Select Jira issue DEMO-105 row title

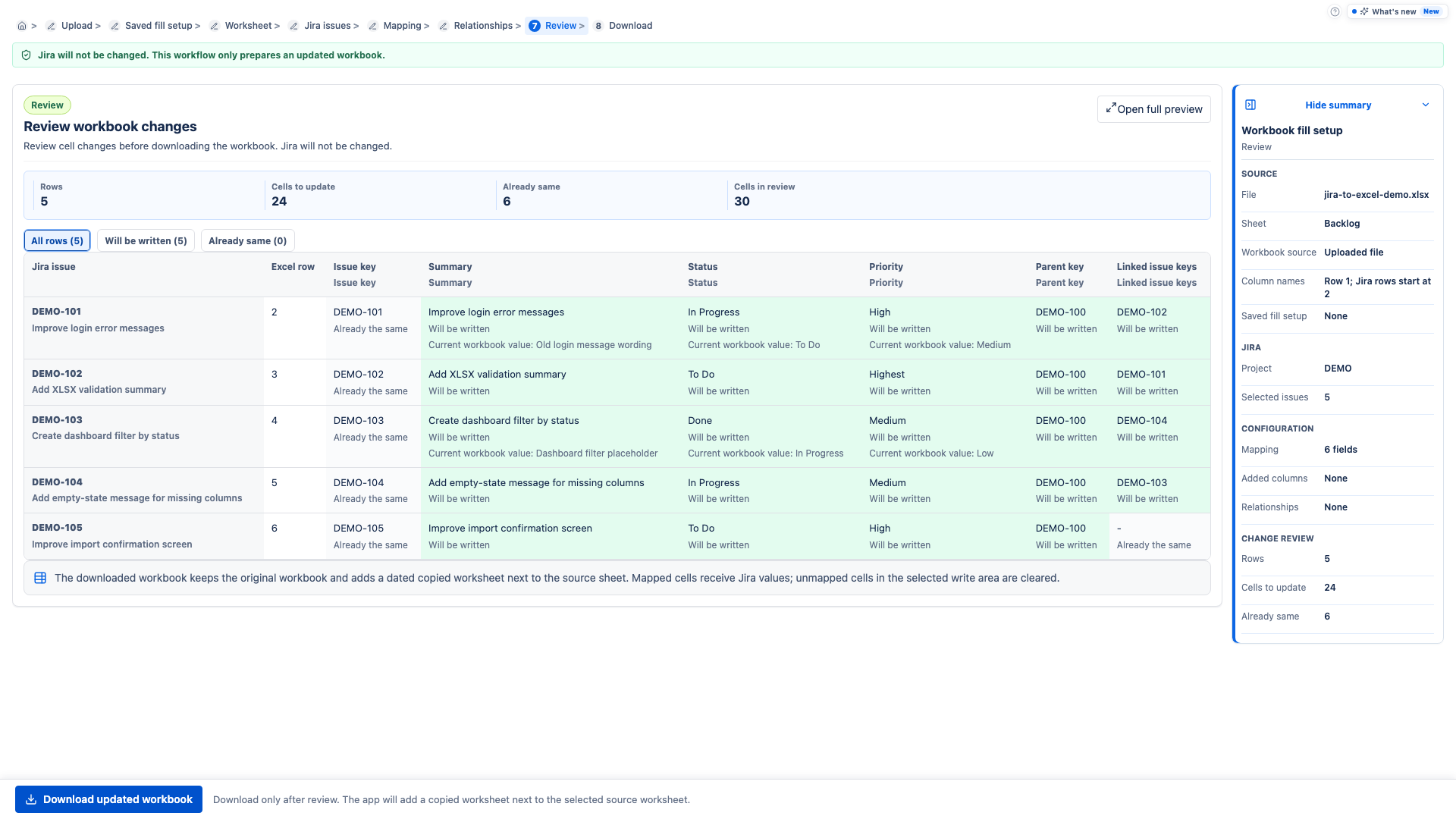pyautogui.click(x=57, y=528)
